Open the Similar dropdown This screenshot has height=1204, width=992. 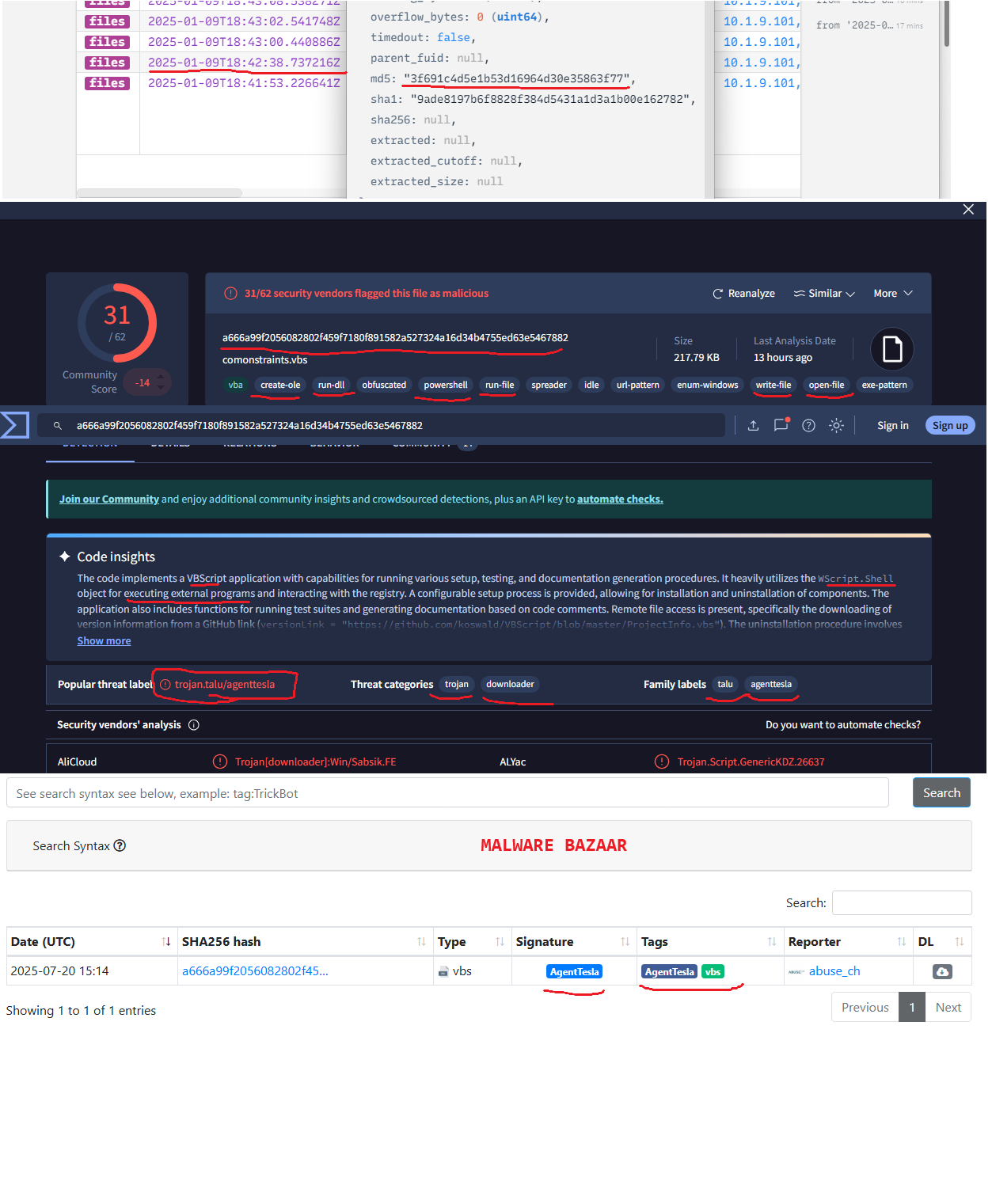coord(824,294)
